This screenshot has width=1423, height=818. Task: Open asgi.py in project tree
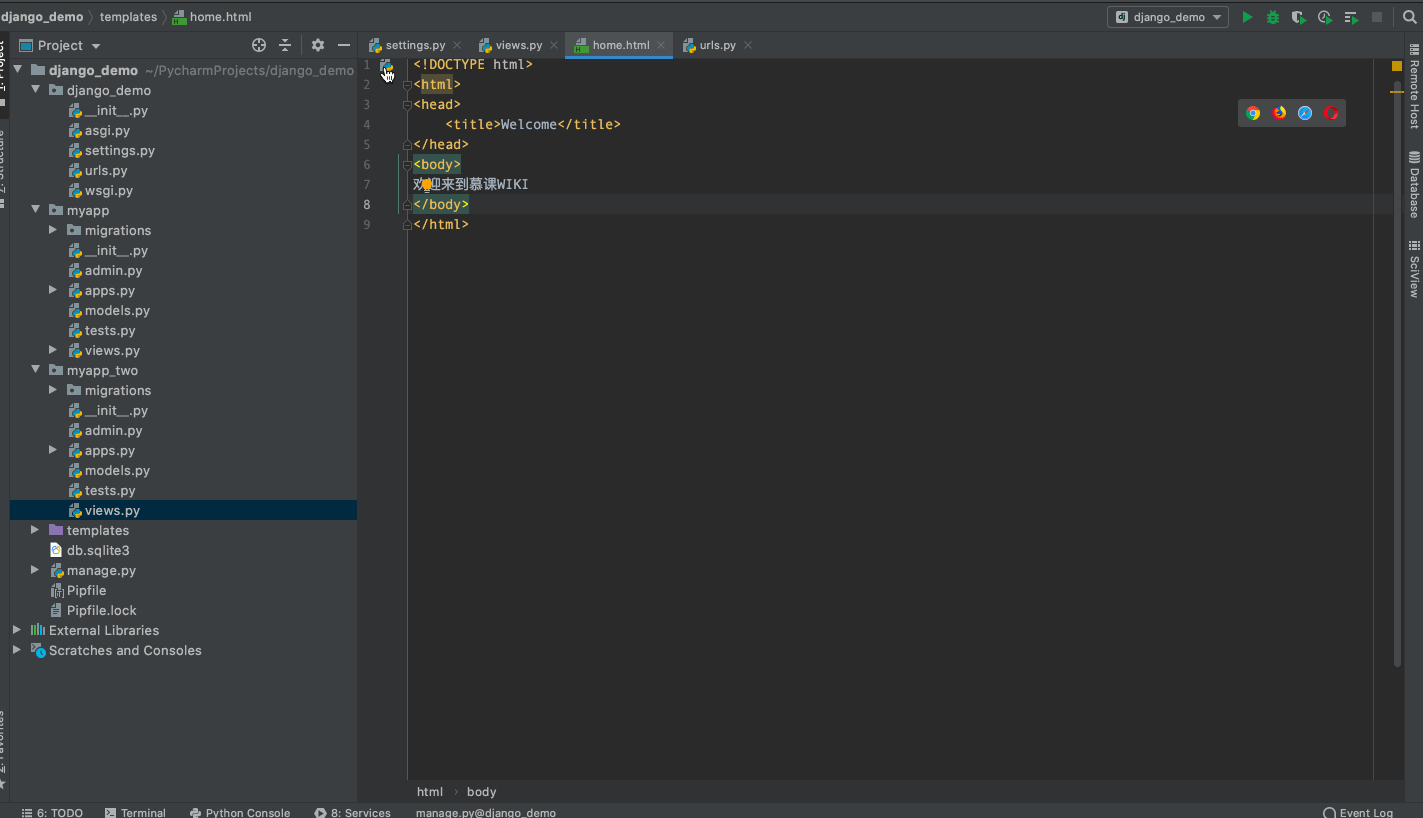point(107,130)
